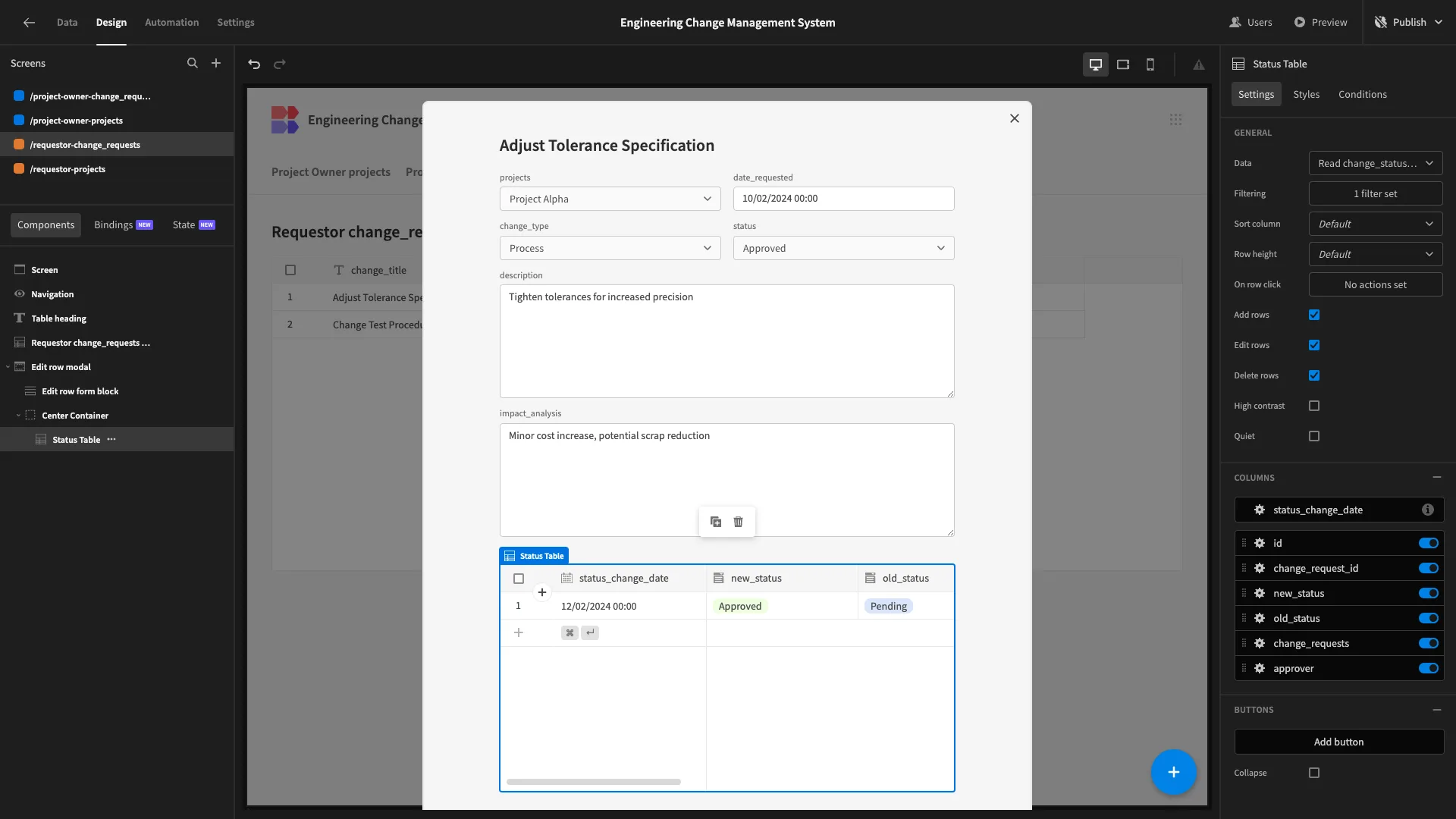Open the Row height dropdown
The image size is (1456, 819).
pos(1376,254)
